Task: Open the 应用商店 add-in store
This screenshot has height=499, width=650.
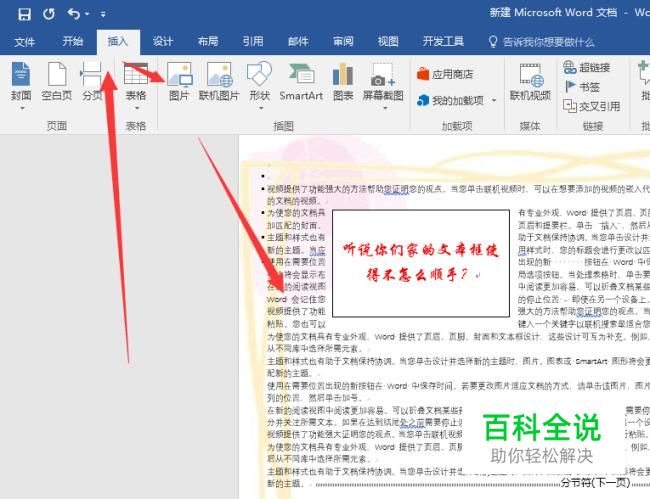Action: (445, 75)
